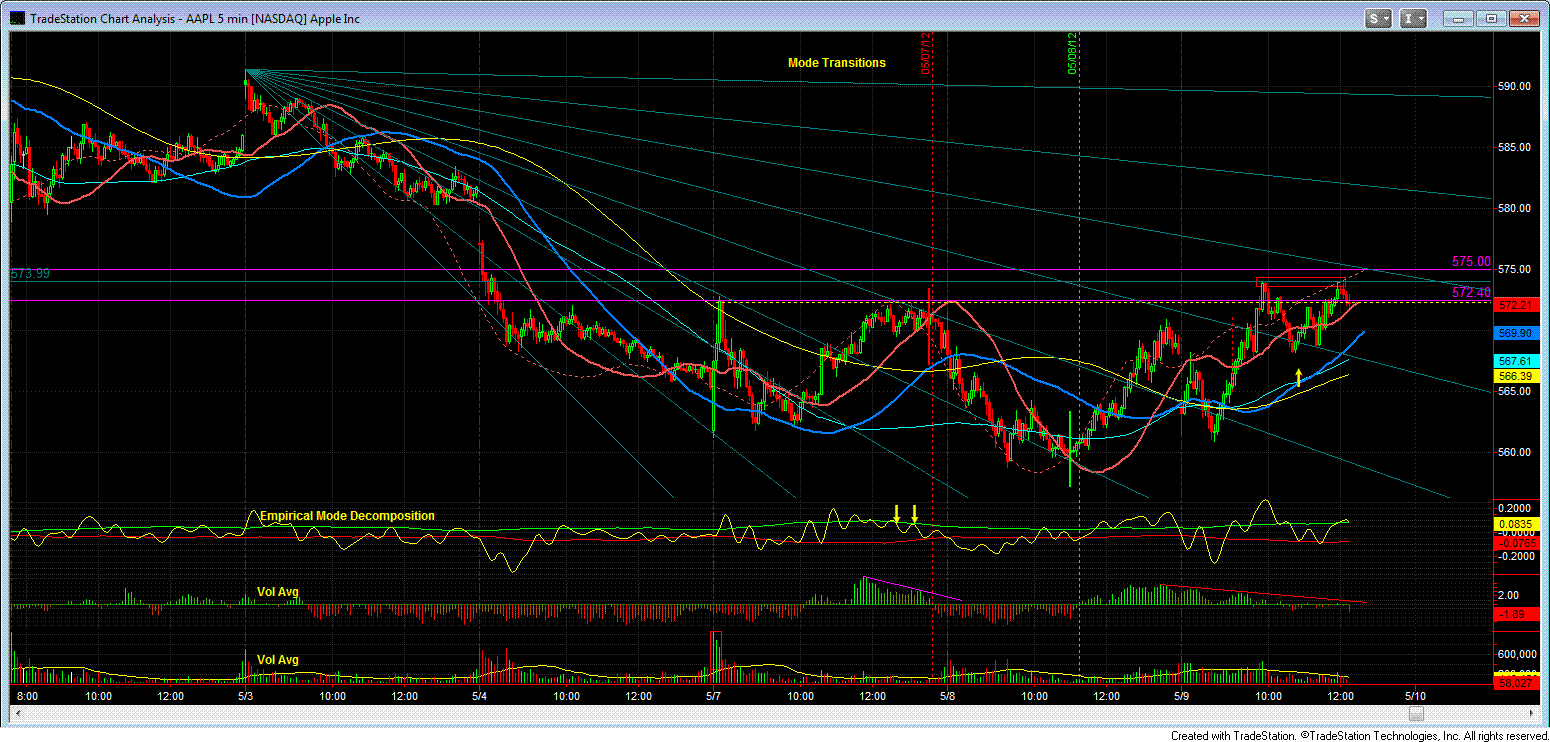Select the 05/08/12 green vertical date marker label
This screenshot has height=742, width=1550.
click(x=1073, y=52)
